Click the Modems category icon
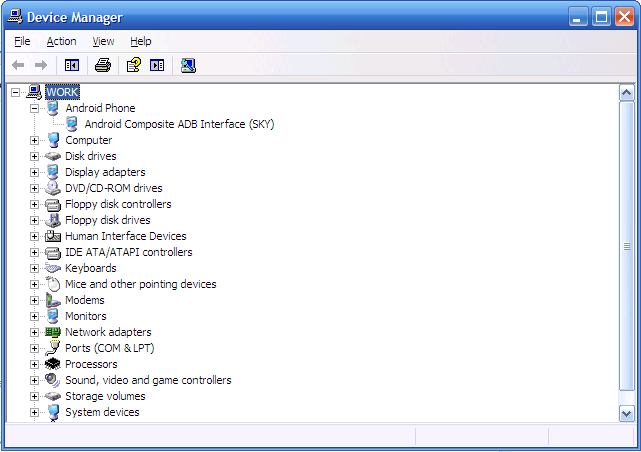This screenshot has height=452, width=641. coord(53,300)
